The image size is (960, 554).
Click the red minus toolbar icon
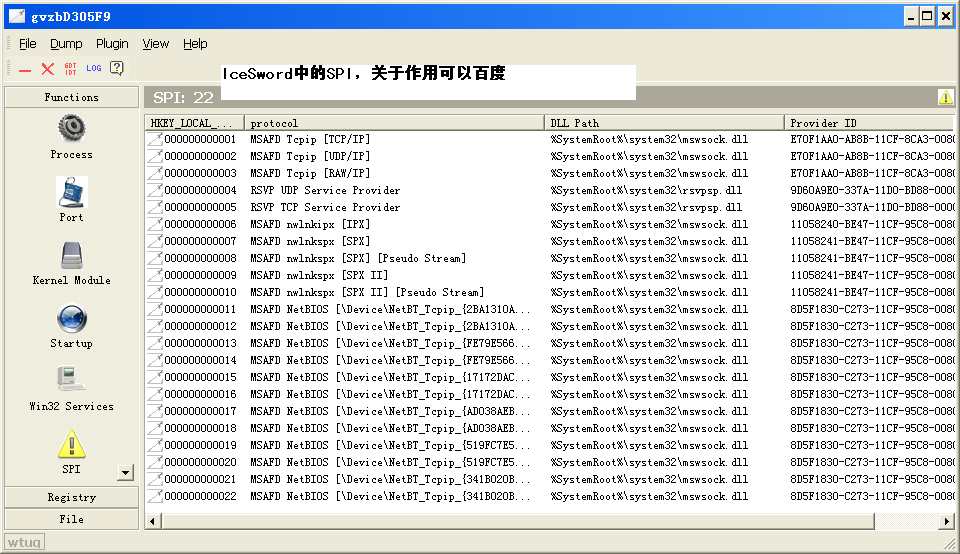25,70
